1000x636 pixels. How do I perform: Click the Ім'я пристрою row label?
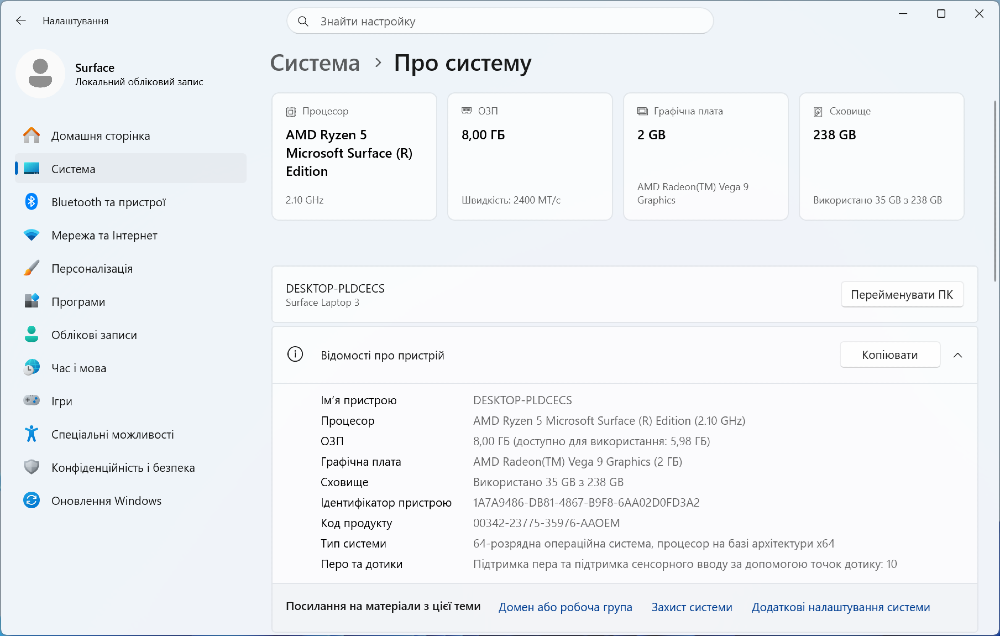(x=358, y=401)
